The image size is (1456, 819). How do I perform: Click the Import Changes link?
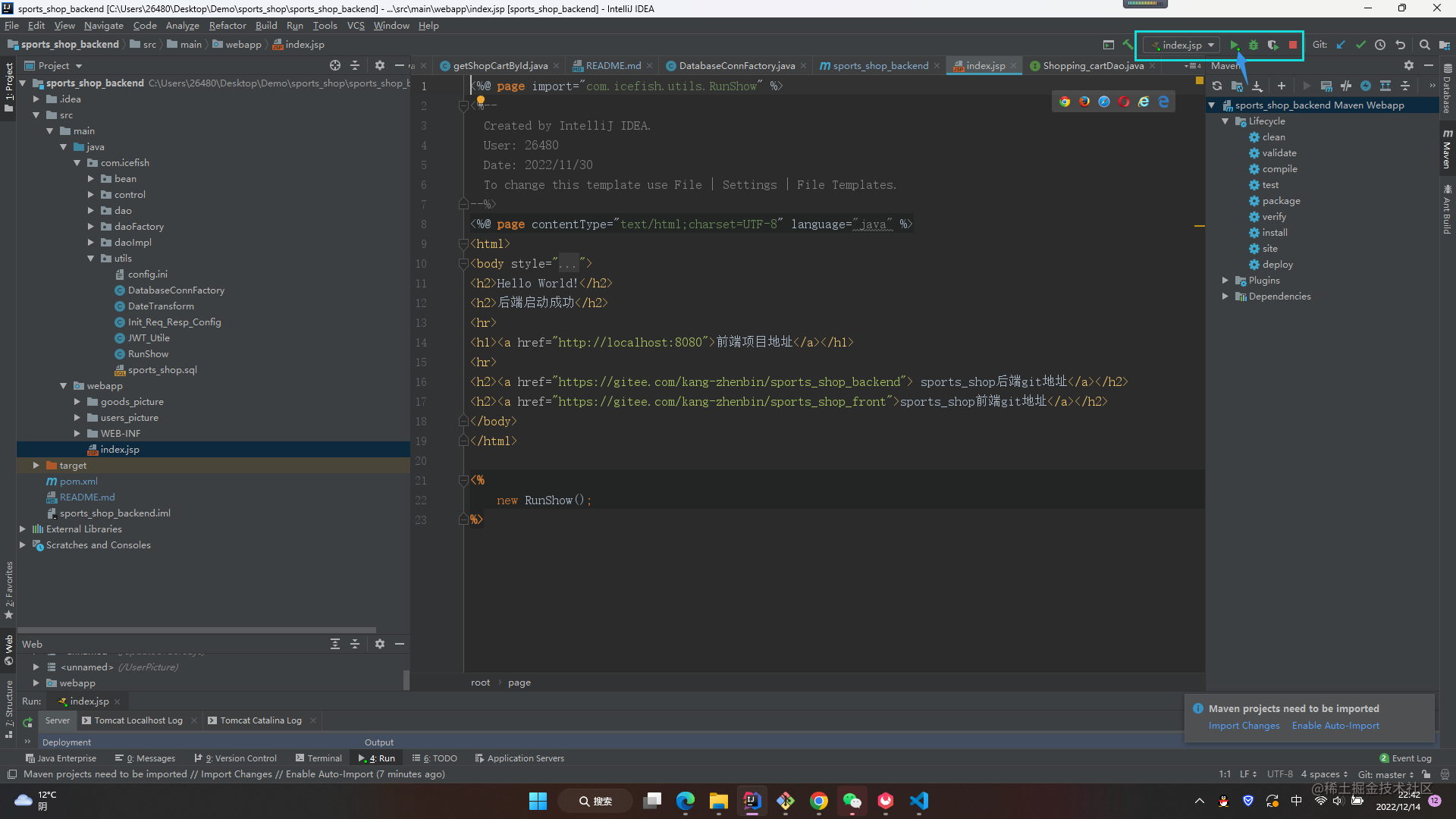(x=1244, y=726)
